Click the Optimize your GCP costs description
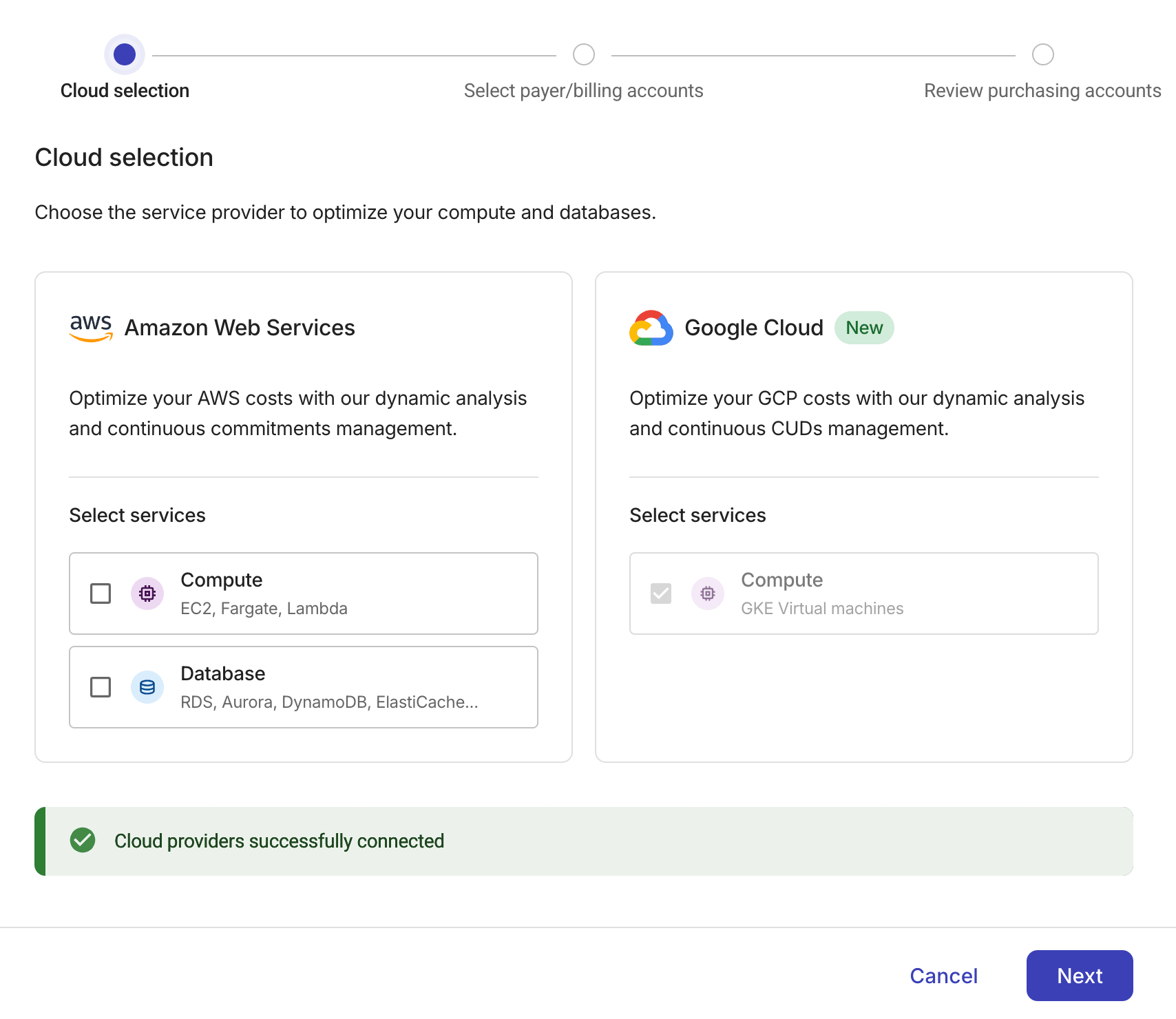 pos(857,413)
